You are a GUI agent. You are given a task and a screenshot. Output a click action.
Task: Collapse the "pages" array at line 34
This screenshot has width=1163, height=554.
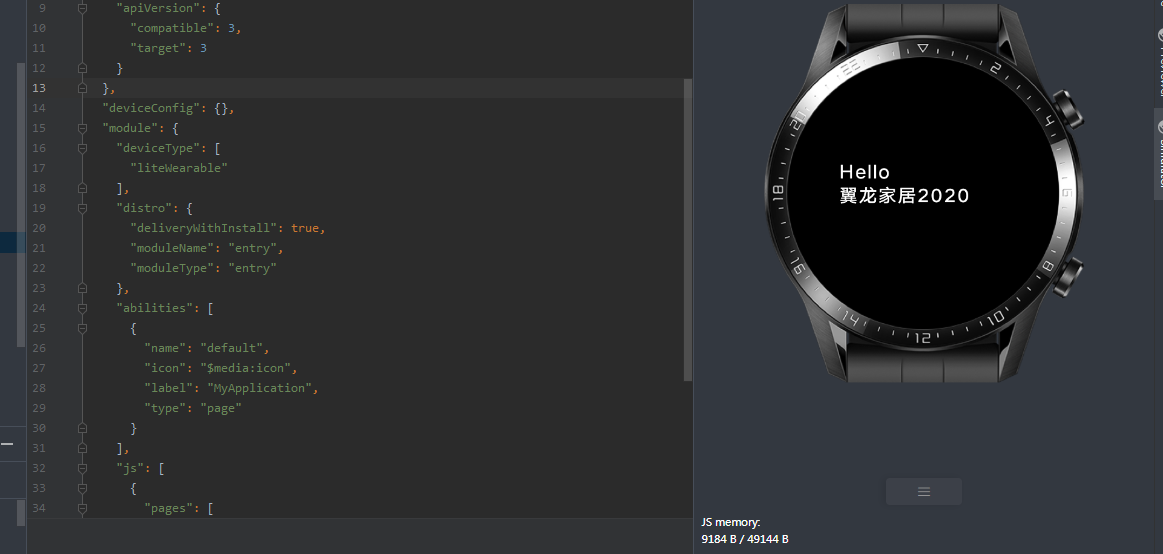coord(82,509)
